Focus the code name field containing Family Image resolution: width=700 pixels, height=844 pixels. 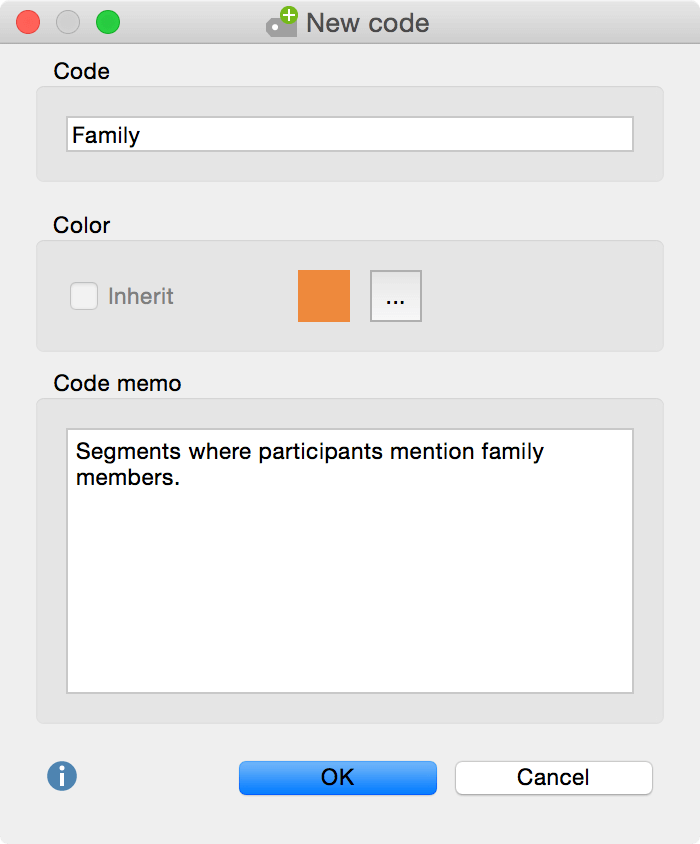tap(350, 135)
